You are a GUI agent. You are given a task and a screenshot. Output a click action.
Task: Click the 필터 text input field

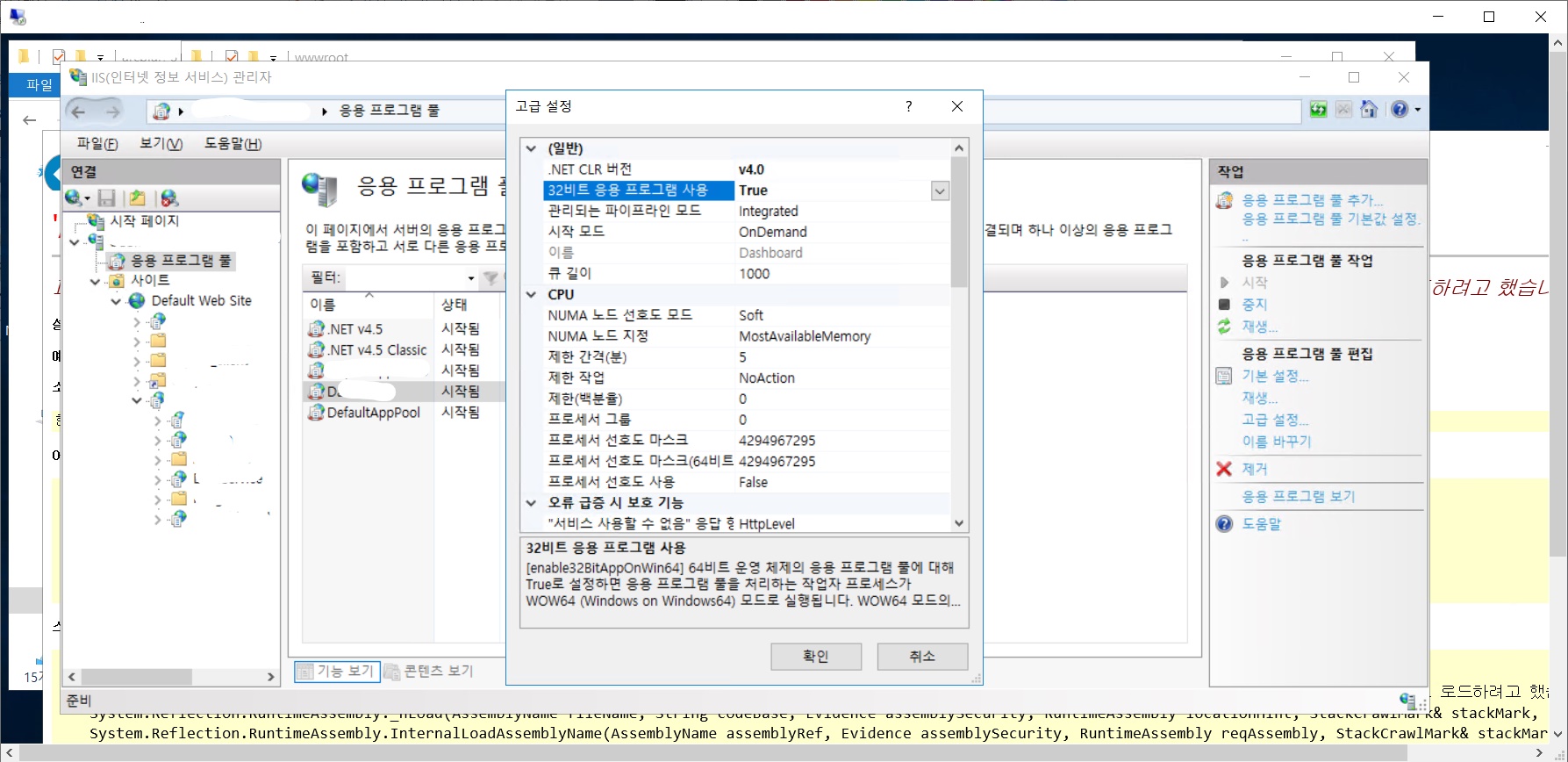tap(404, 278)
